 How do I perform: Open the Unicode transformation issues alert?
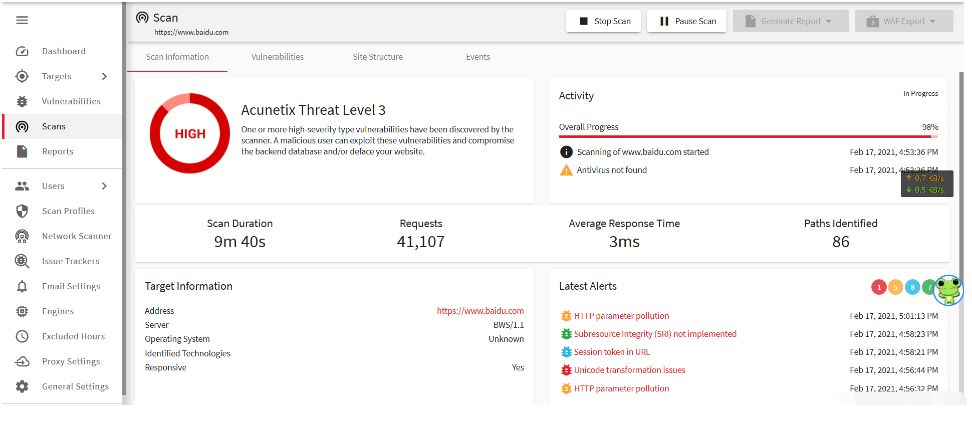[x=630, y=370]
